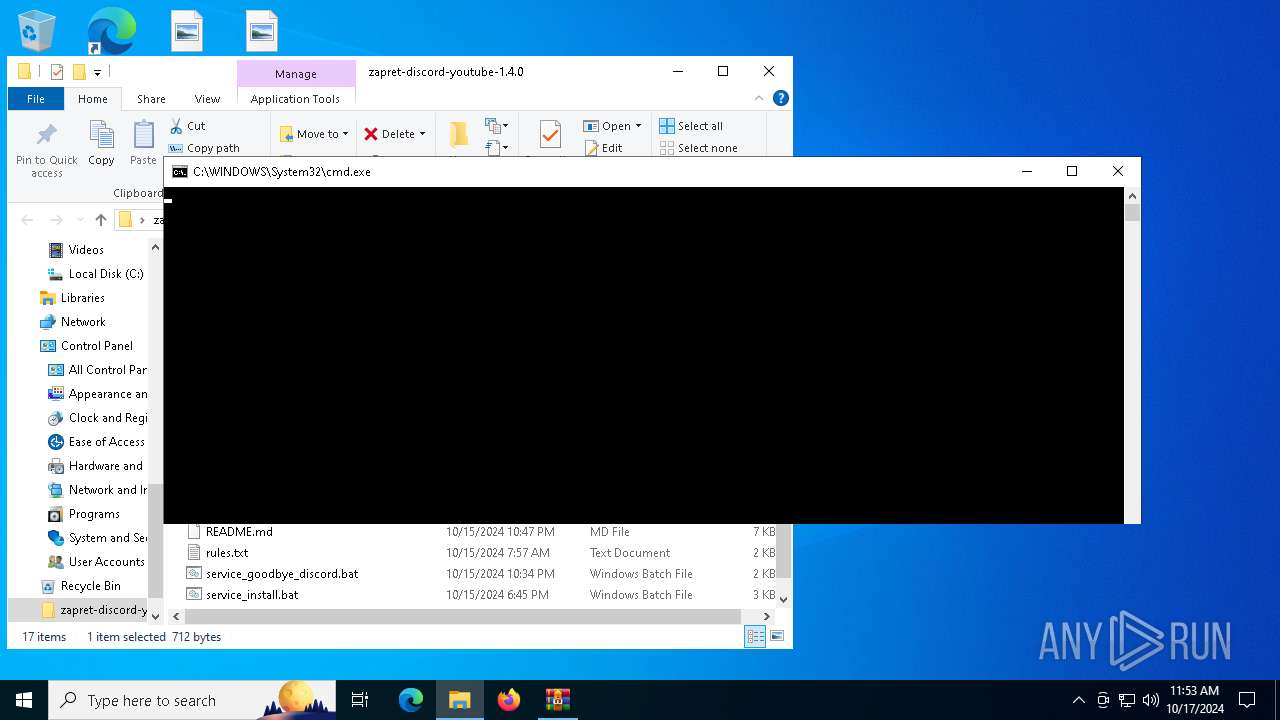This screenshot has height=720, width=1280.
Task: Select Ease of Access tree item
Action: (x=106, y=442)
